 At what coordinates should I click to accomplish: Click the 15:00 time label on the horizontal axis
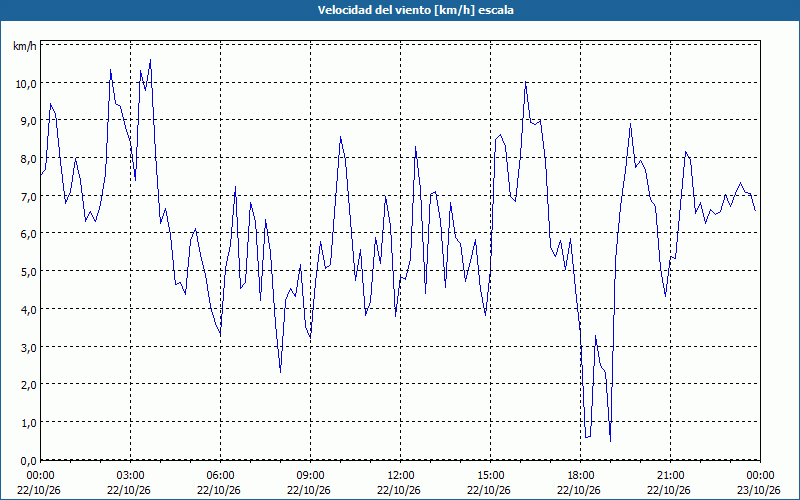[490, 476]
